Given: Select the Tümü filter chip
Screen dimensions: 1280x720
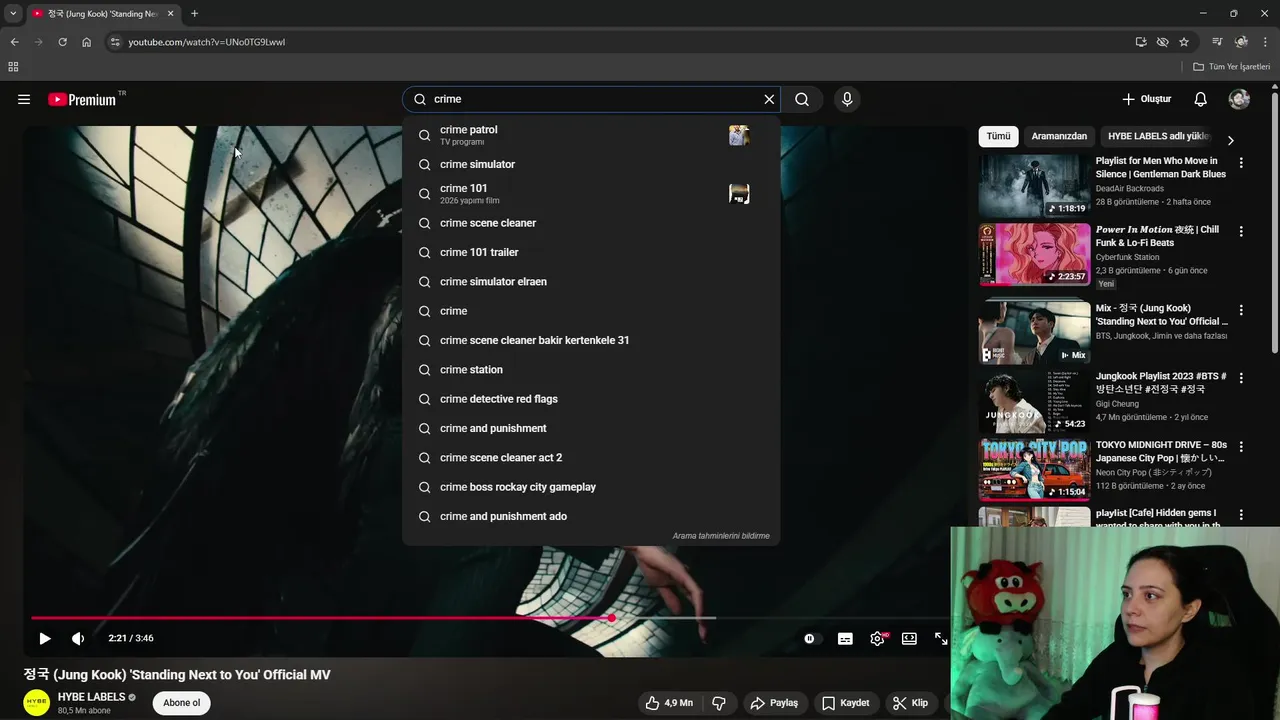Looking at the screenshot, I should pos(998,136).
